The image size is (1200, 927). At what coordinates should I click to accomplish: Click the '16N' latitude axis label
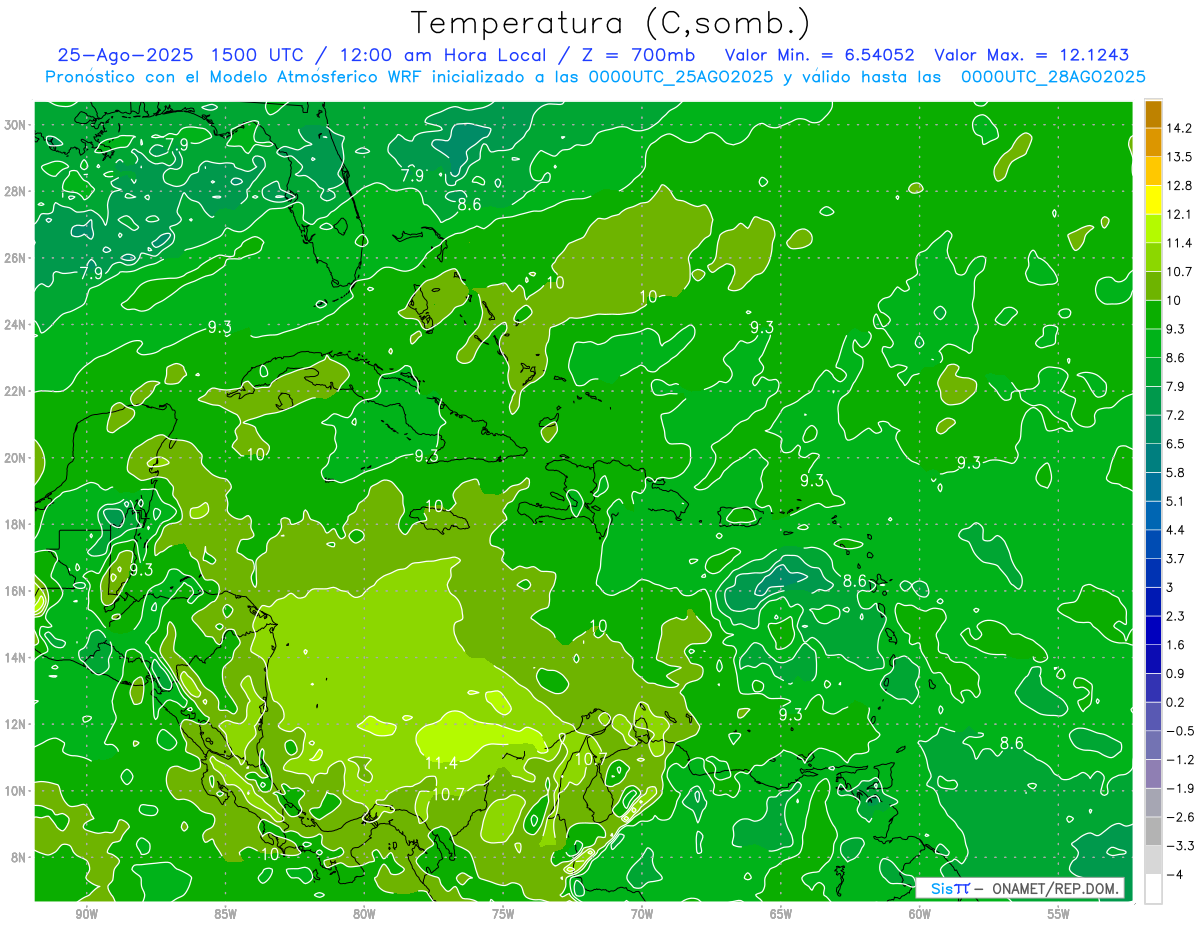click(x=15, y=591)
